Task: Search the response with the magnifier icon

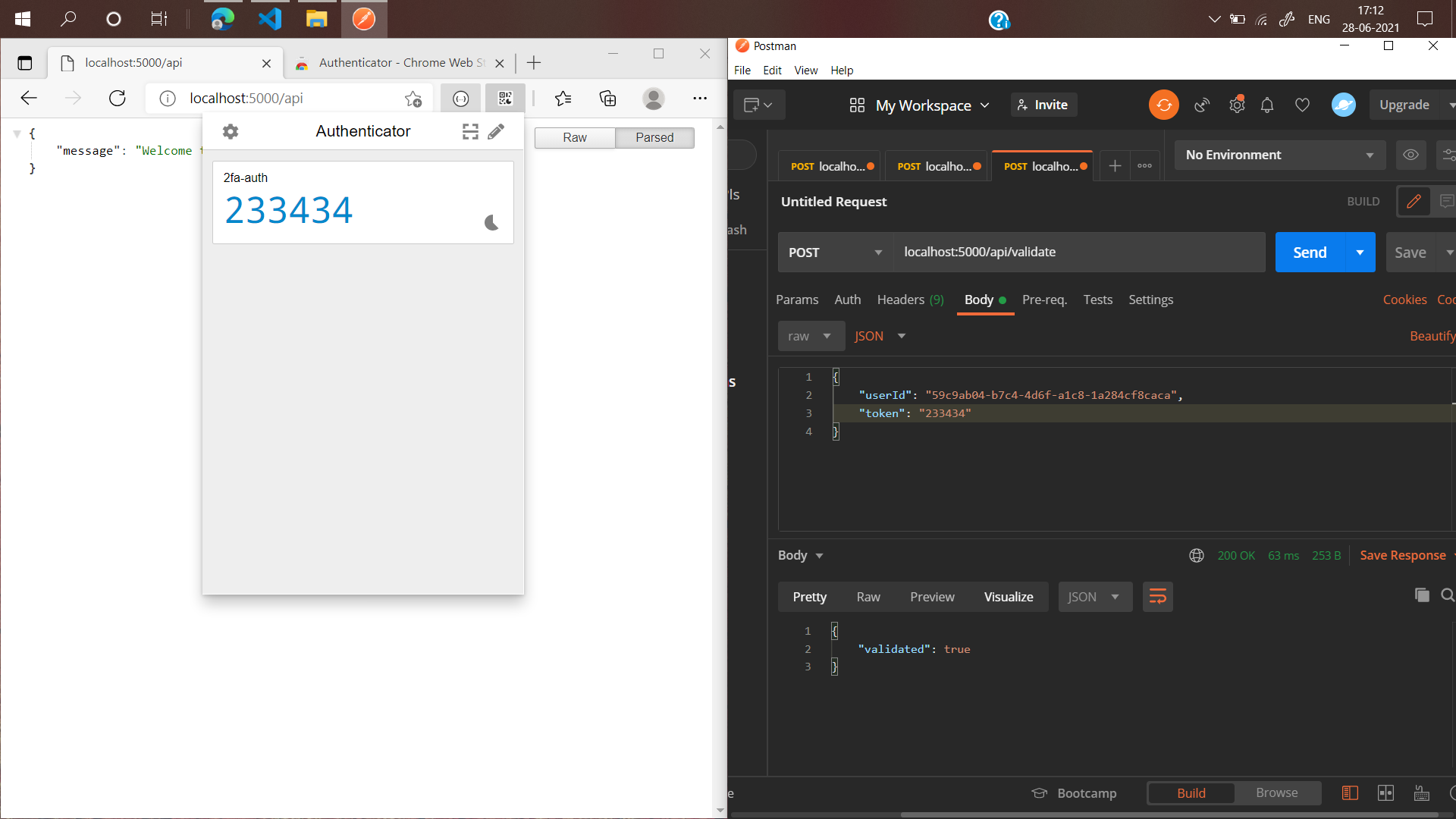Action: point(1448,595)
